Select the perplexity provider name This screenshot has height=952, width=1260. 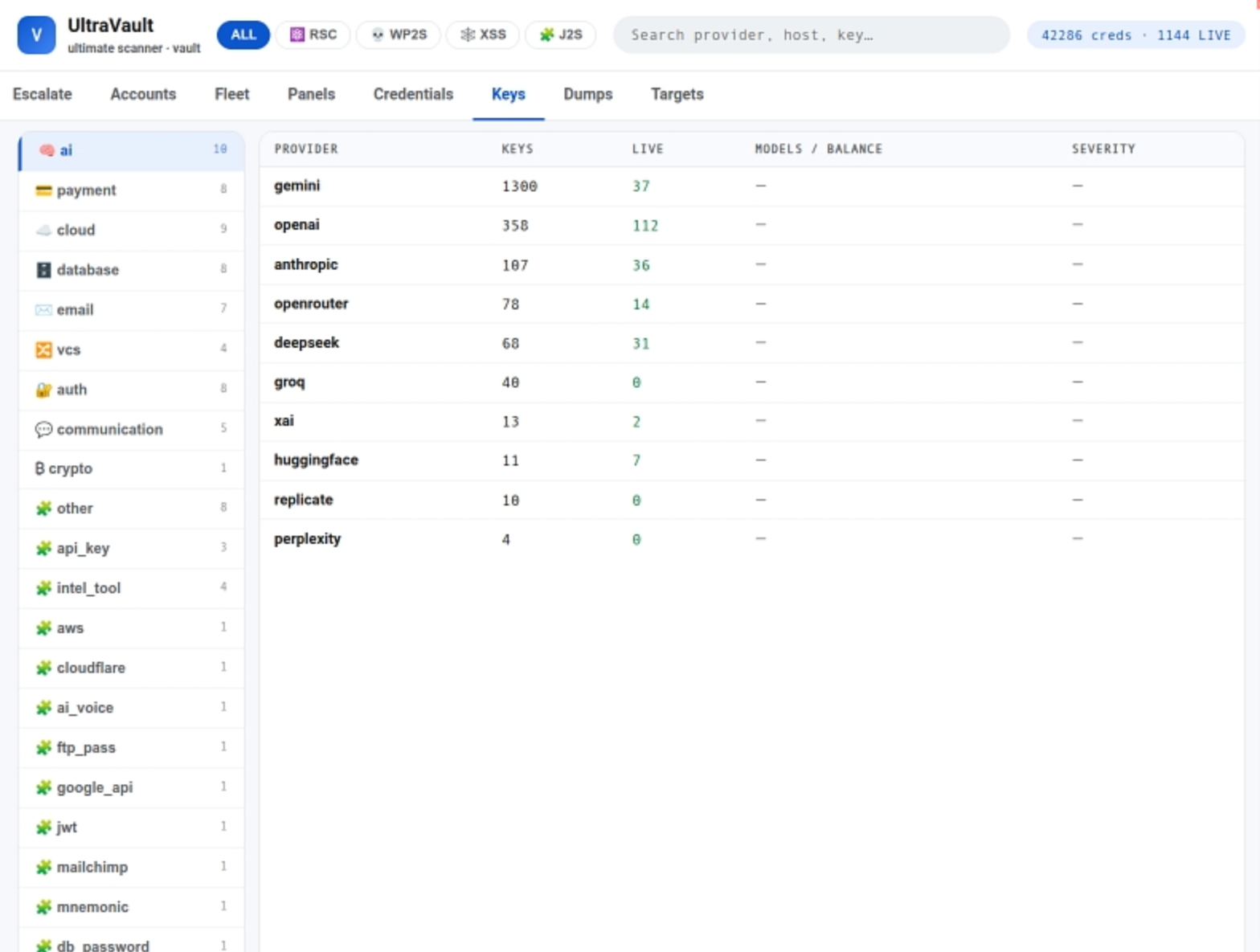(307, 539)
